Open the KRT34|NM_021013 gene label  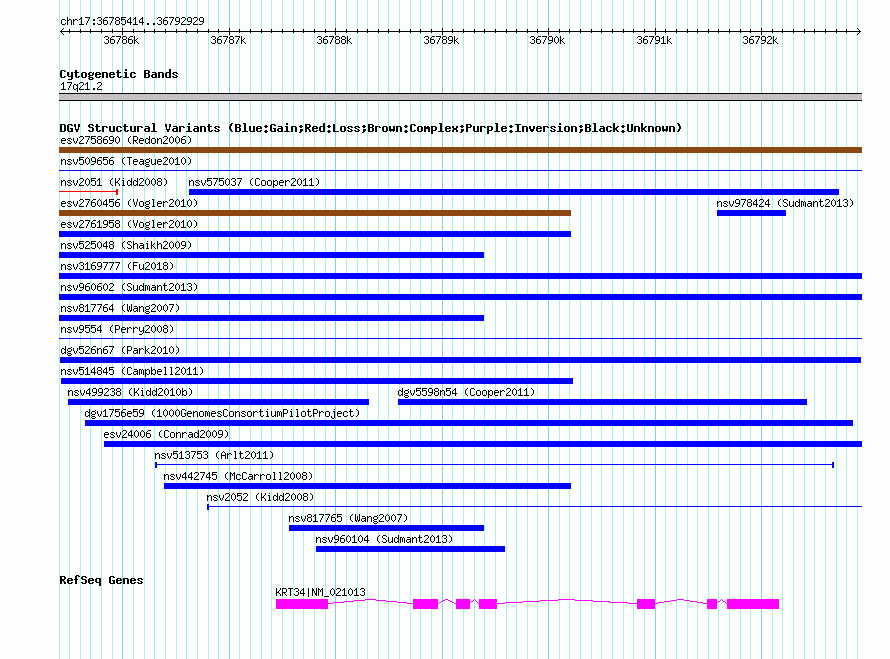[x=320, y=592]
